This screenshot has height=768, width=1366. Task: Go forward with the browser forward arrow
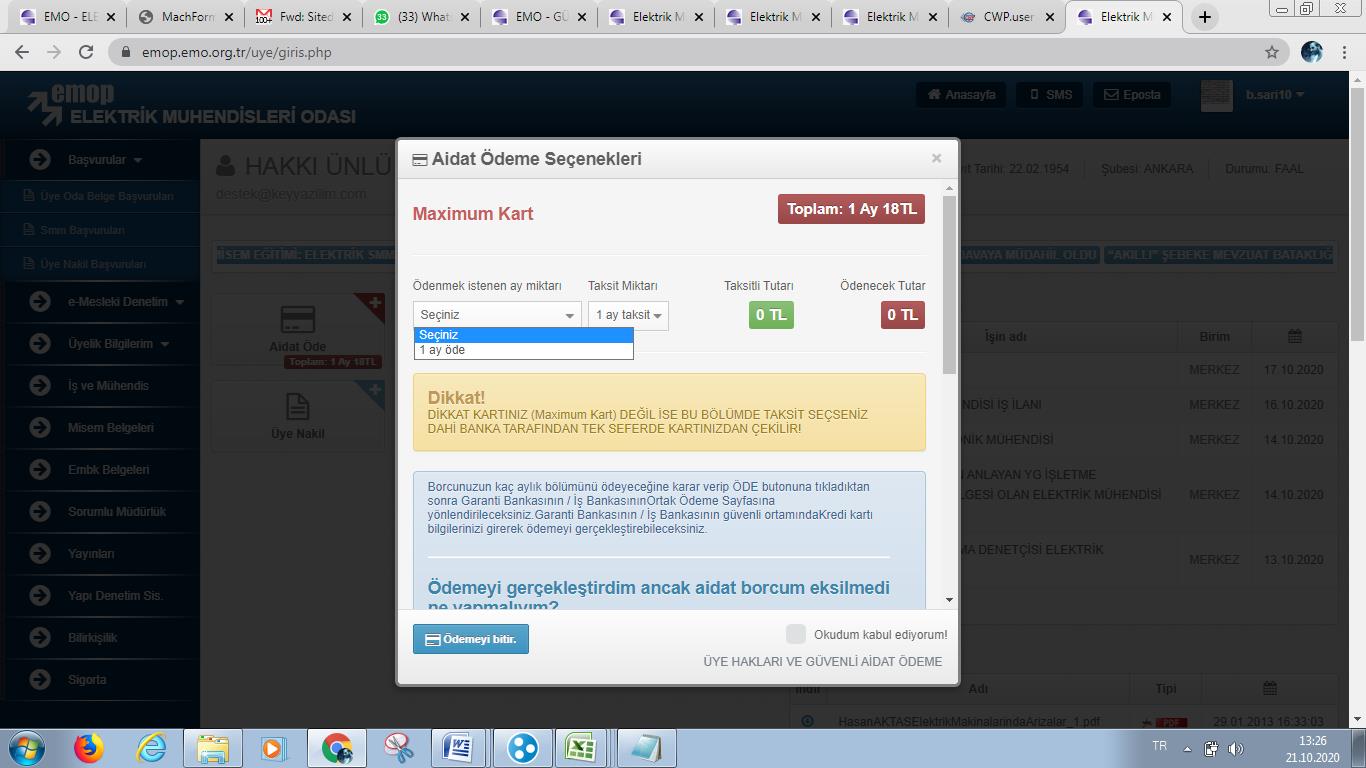pyautogui.click(x=54, y=52)
